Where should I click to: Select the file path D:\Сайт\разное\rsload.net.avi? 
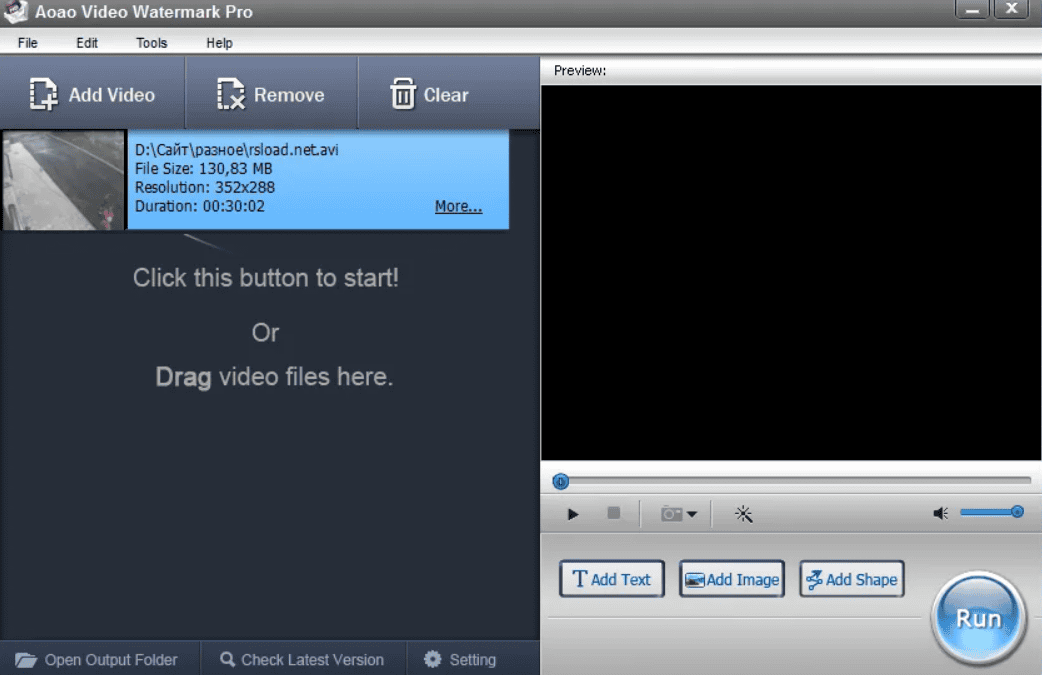point(237,150)
